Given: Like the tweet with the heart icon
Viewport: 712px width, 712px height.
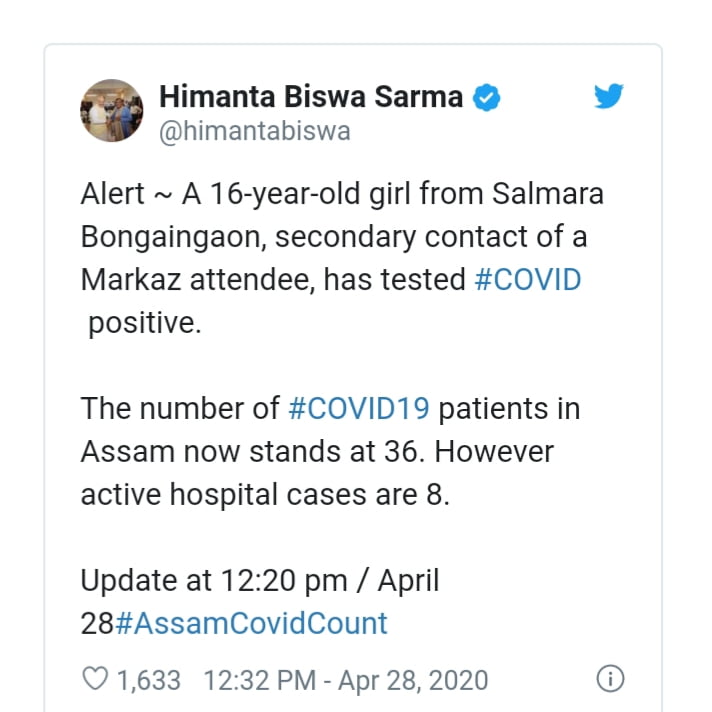Looking at the screenshot, I should (x=94, y=681).
